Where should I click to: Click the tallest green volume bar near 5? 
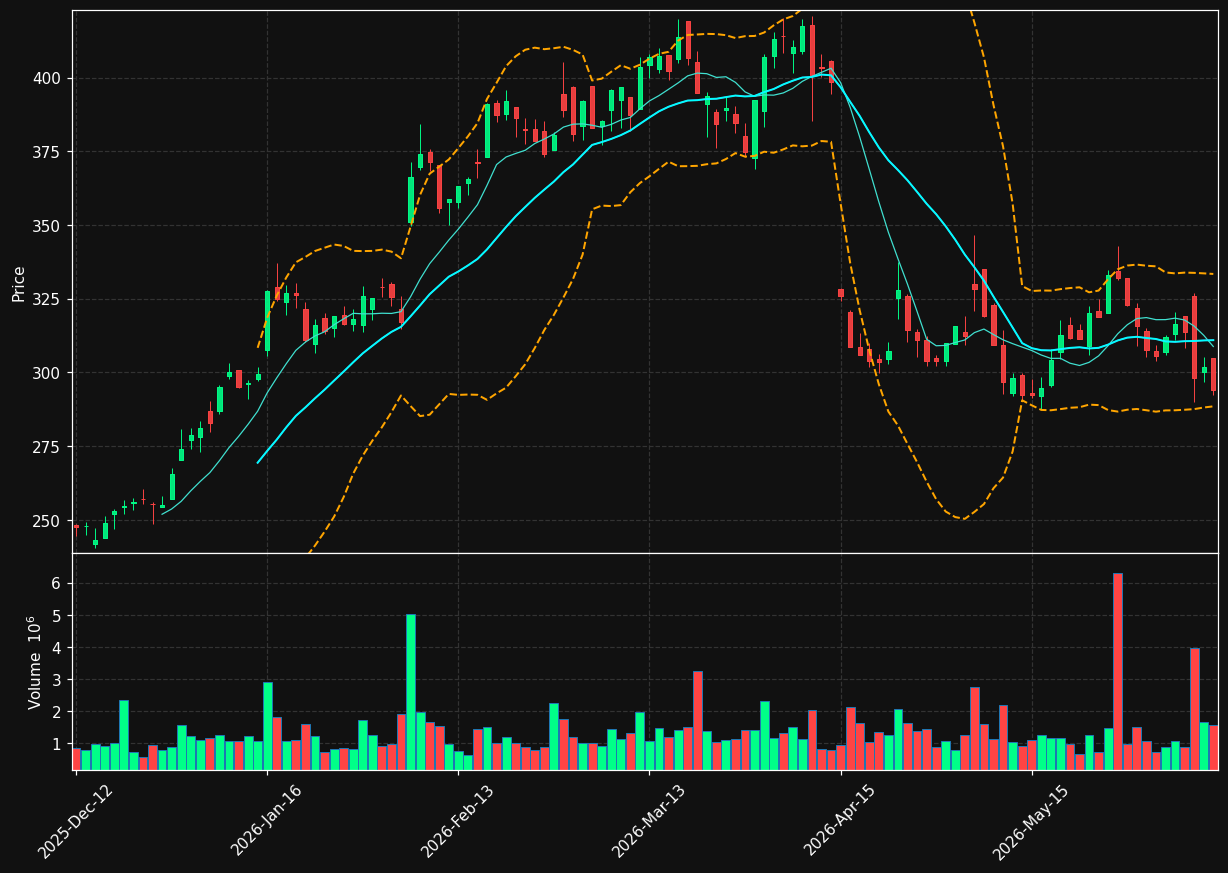[410, 692]
